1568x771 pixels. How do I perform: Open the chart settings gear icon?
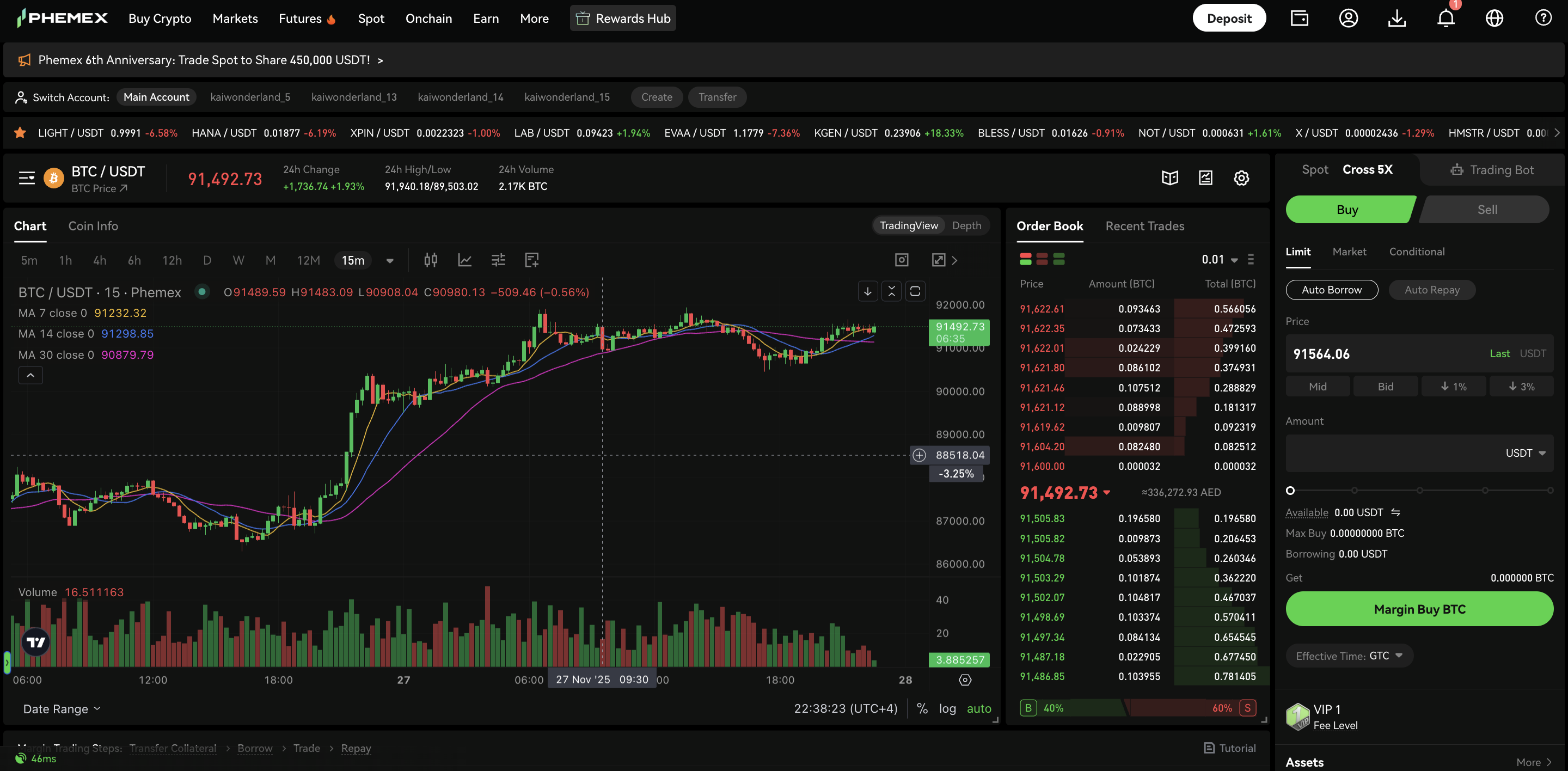coord(1242,178)
